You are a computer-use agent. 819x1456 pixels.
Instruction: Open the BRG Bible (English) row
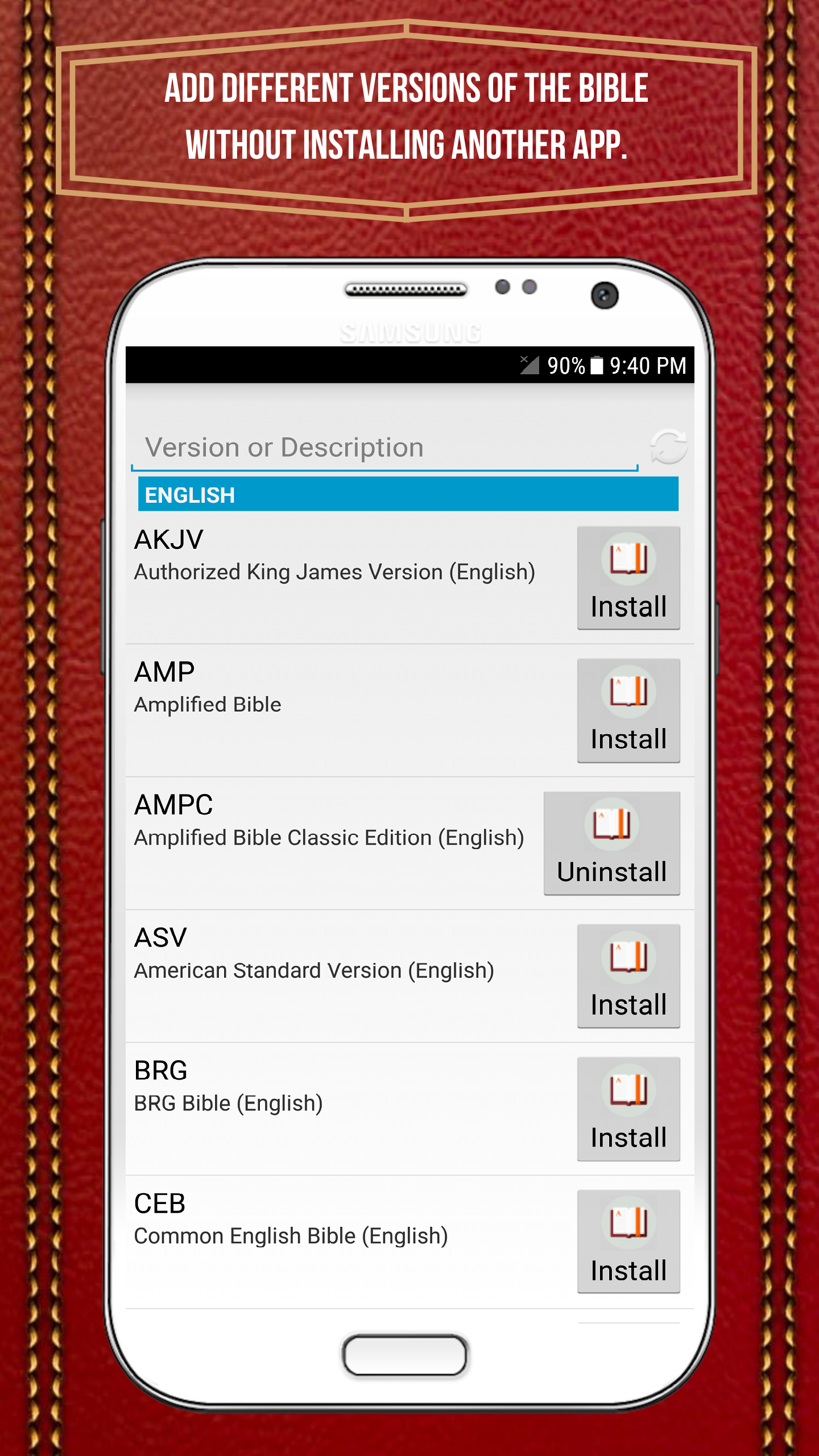coord(409,1109)
